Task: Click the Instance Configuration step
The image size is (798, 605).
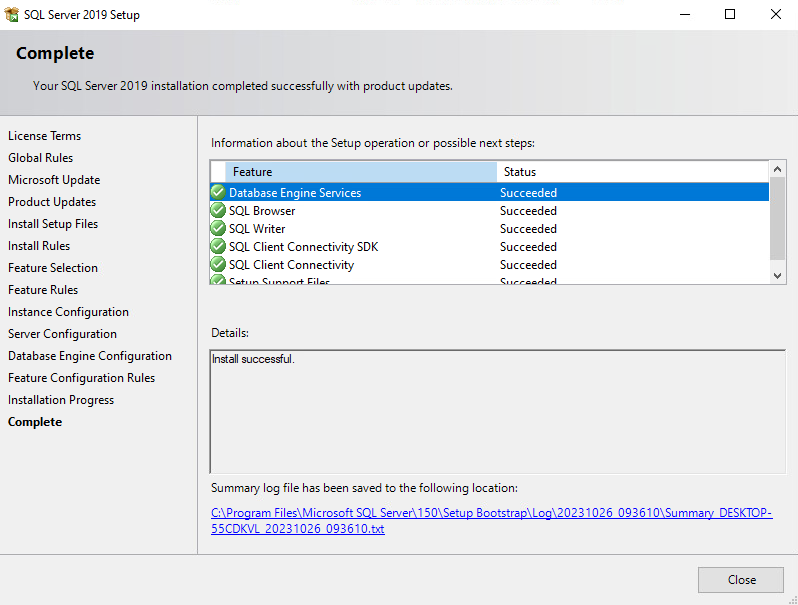Action: 68,311
